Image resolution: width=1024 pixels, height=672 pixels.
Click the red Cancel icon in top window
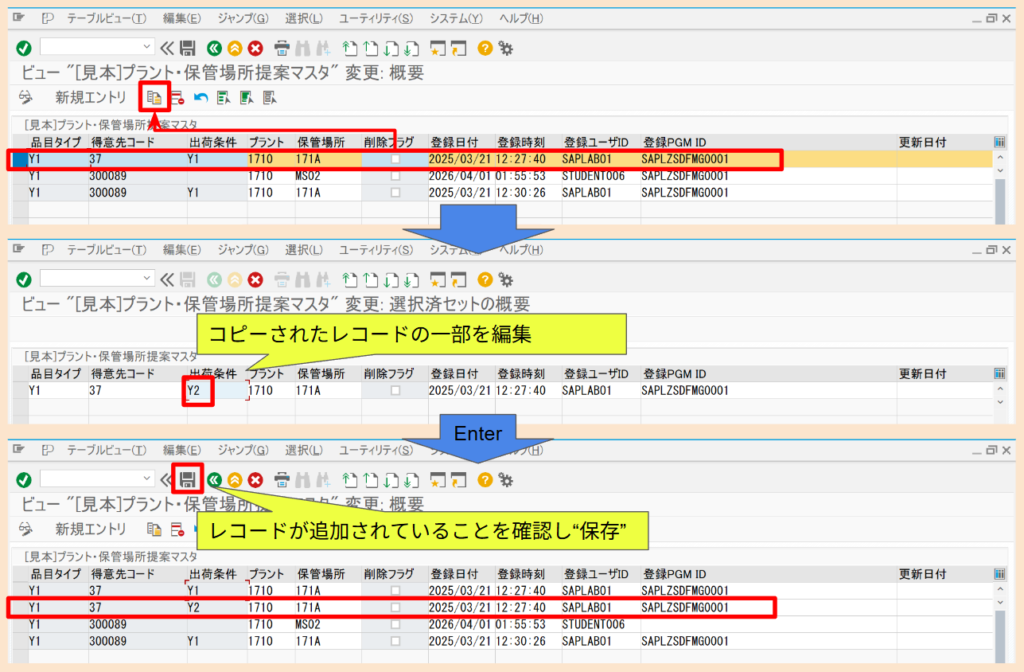pos(256,47)
